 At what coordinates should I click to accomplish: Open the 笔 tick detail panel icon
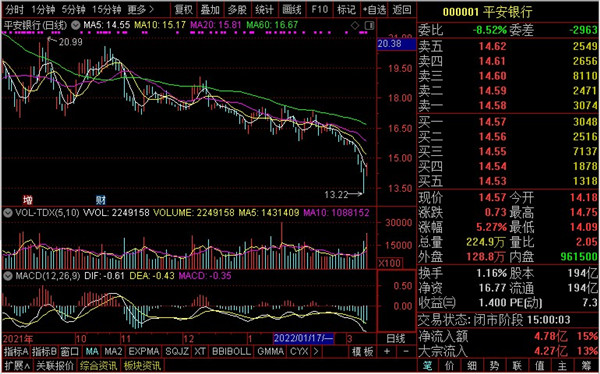pos(427,366)
